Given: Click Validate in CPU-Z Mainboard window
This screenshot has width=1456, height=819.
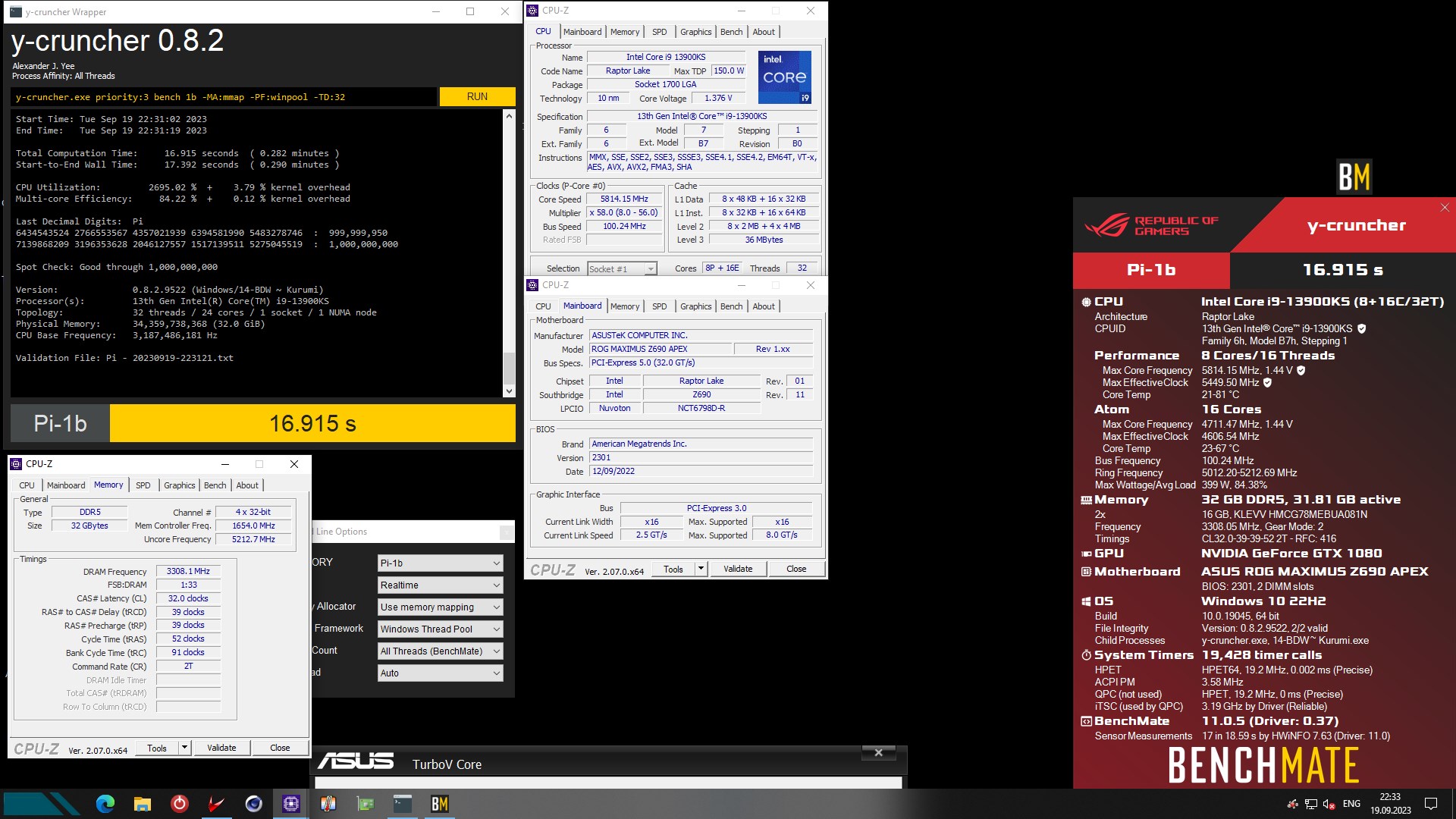Looking at the screenshot, I should point(738,569).
